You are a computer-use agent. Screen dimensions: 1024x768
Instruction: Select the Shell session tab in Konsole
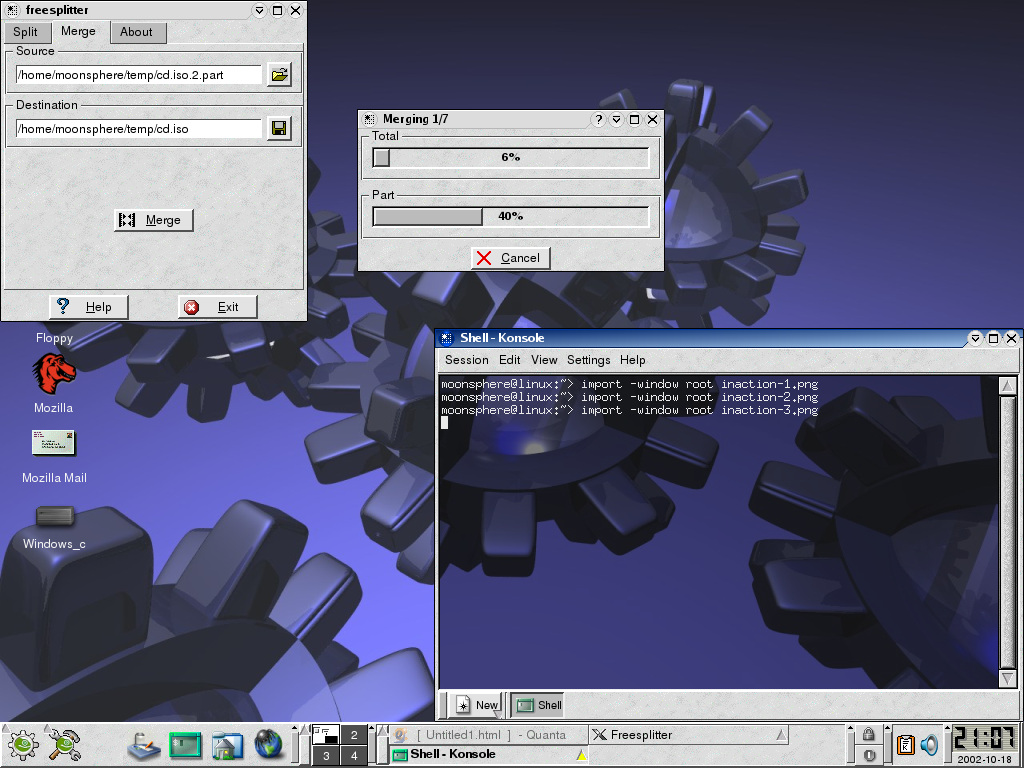pos(538,705)
